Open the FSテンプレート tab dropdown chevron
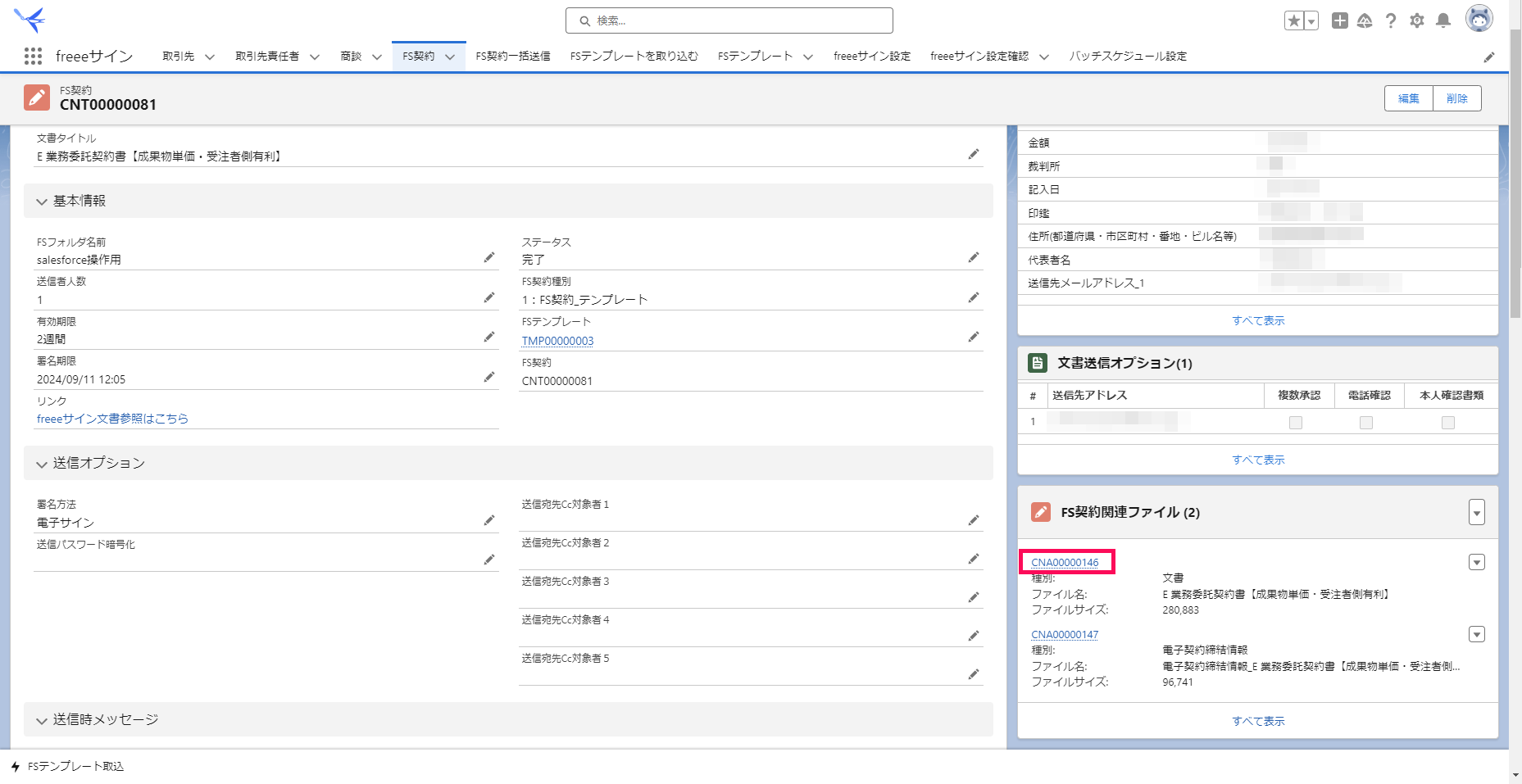The image size is (1522, 784). click(808, 57)
